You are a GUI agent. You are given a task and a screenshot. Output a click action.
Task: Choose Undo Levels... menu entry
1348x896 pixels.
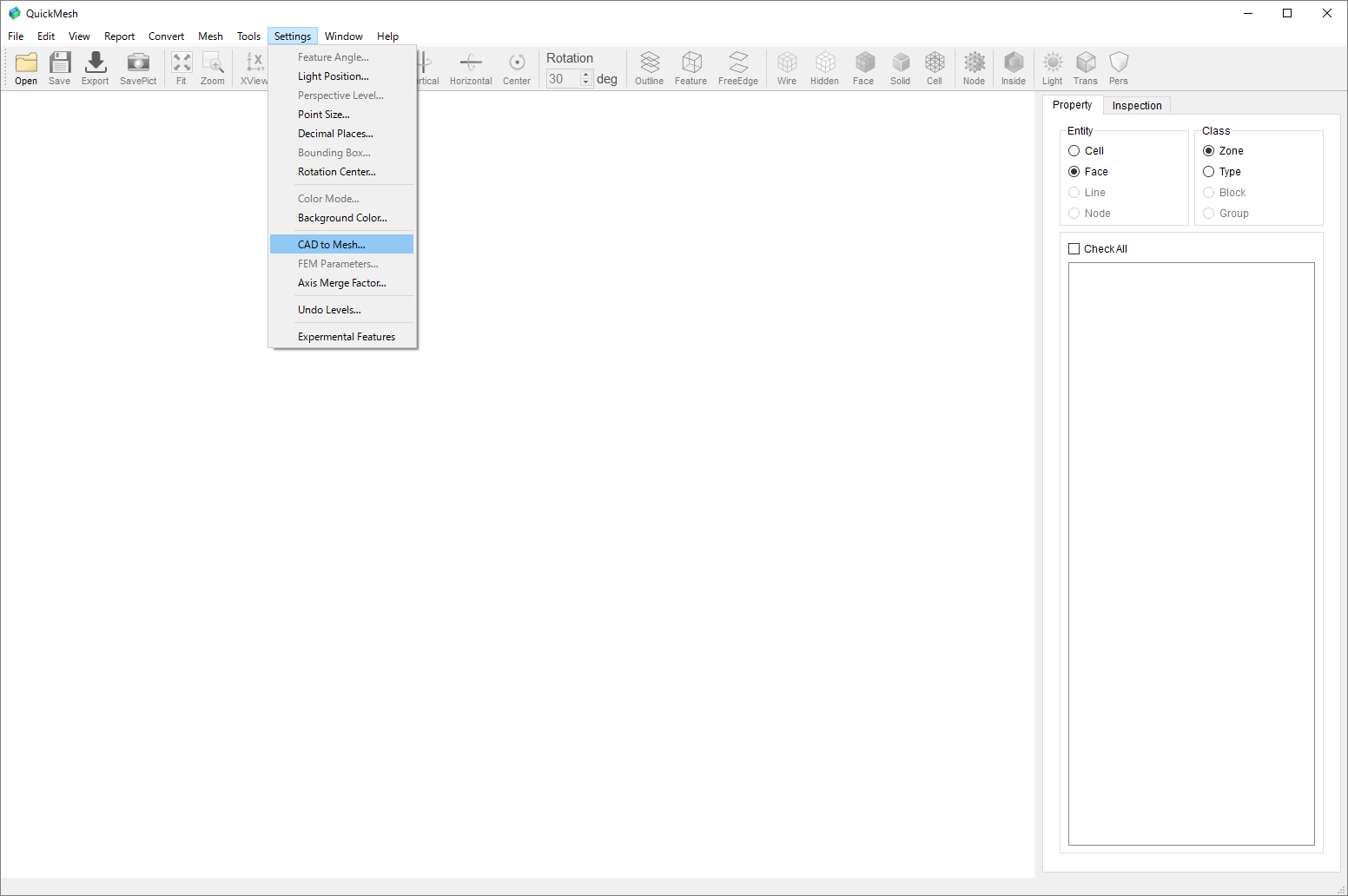point(341,310)
